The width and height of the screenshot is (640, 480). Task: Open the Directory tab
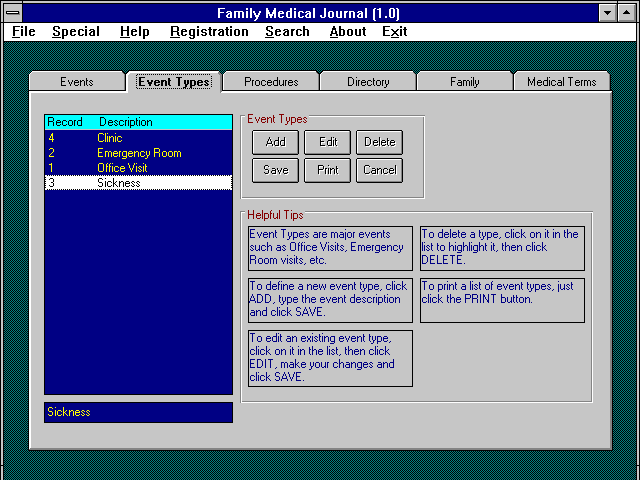tap(368, 82)
